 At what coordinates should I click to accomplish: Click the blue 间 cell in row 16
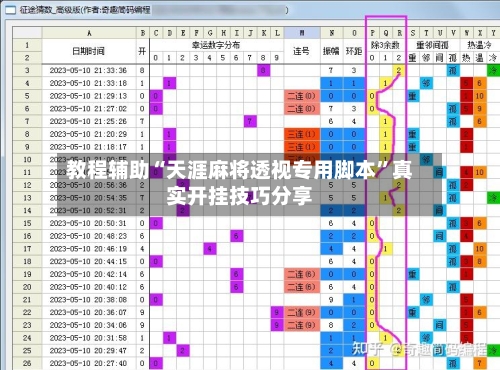pyautogui.click(x=440, y=236)
